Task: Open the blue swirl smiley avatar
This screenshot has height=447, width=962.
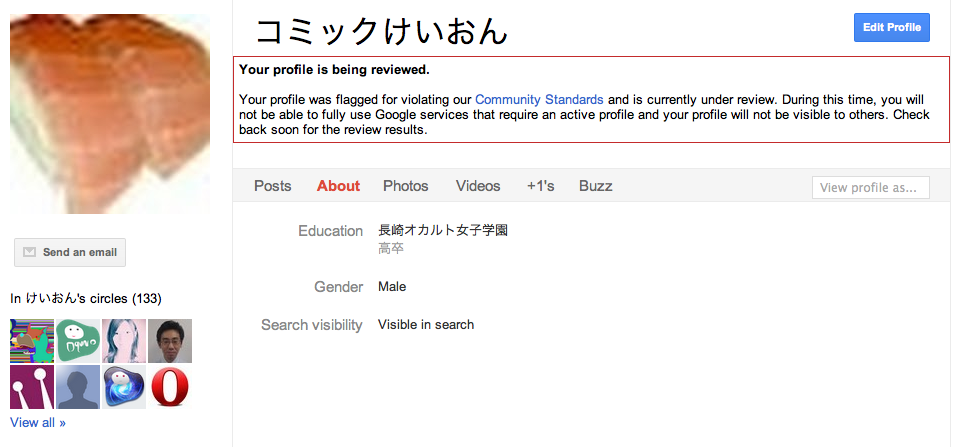Action: click(124, 387)
